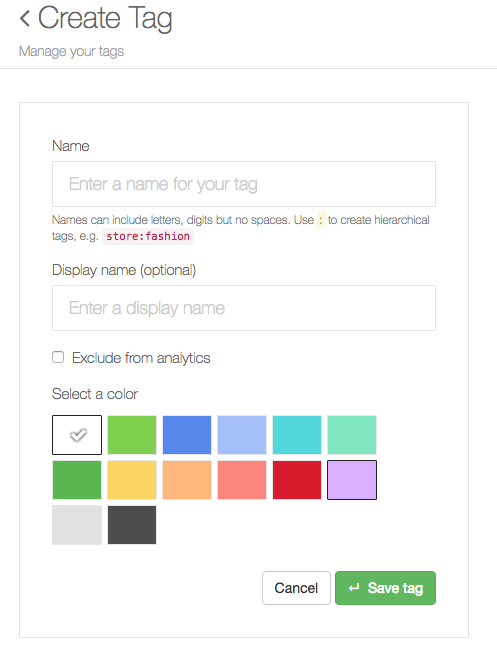Select the salmon pink color swatch
The height and width of the screenshot is (647, 497).
point(242,480)
